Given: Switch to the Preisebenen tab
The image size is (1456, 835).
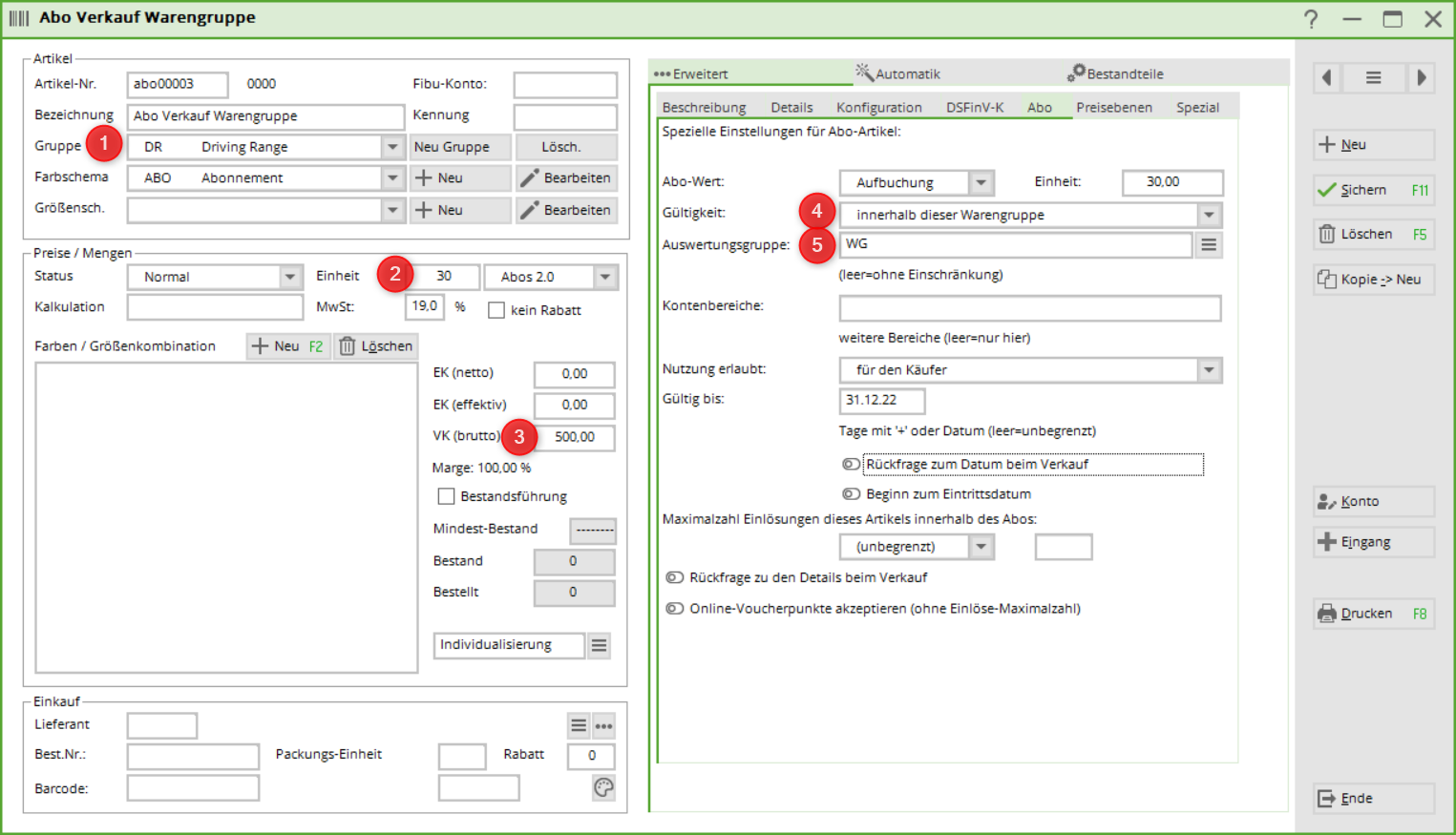Looking at the screenshot, I should click(1113, 108).
